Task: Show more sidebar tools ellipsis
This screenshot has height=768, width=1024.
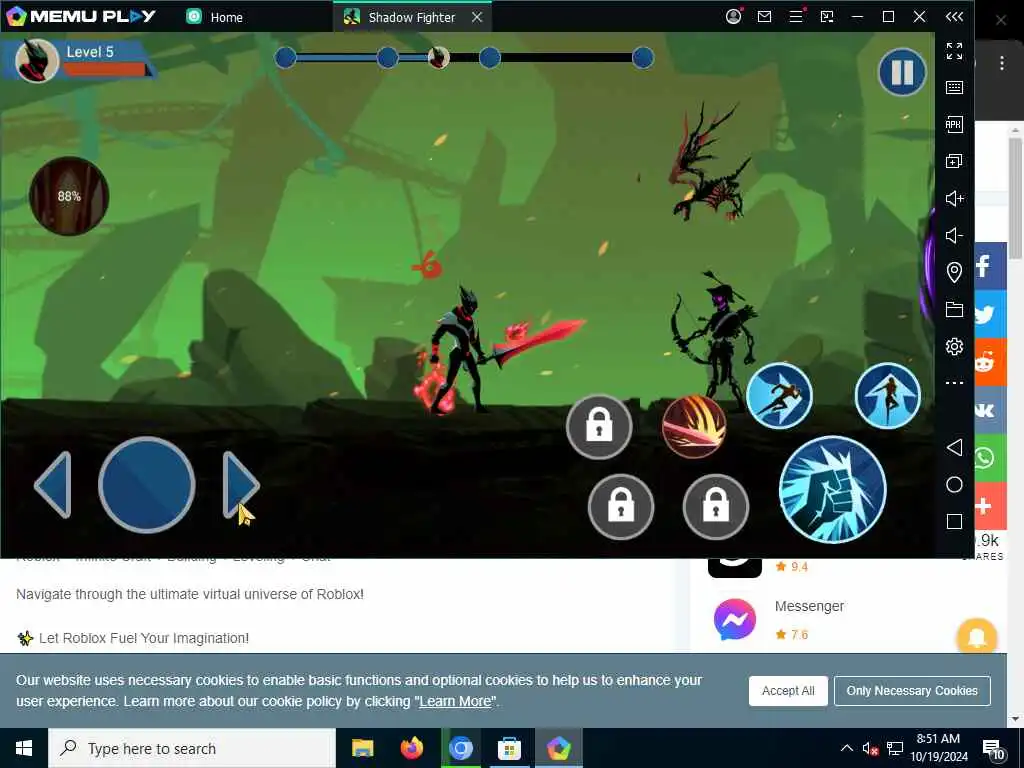Action: [954, 383]
